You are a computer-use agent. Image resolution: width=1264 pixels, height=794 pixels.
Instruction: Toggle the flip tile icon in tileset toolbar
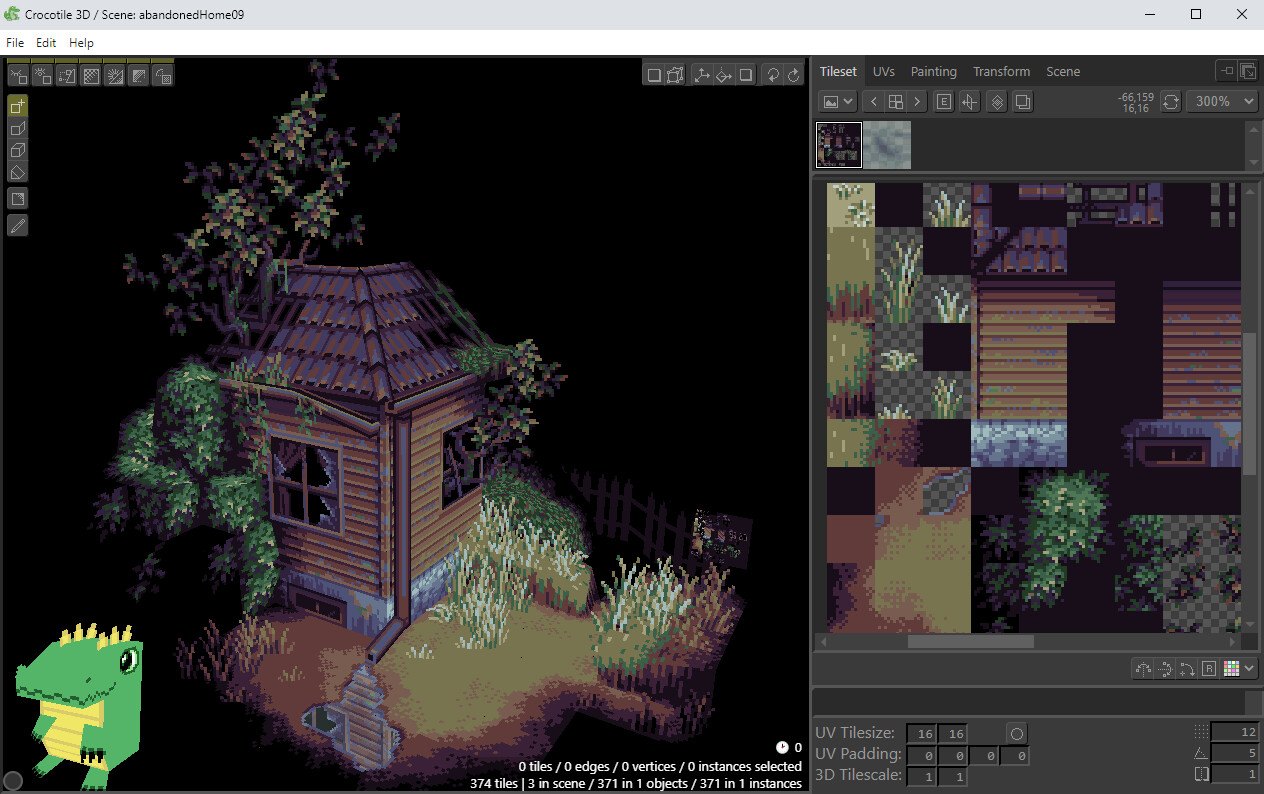tap(968, 101)
